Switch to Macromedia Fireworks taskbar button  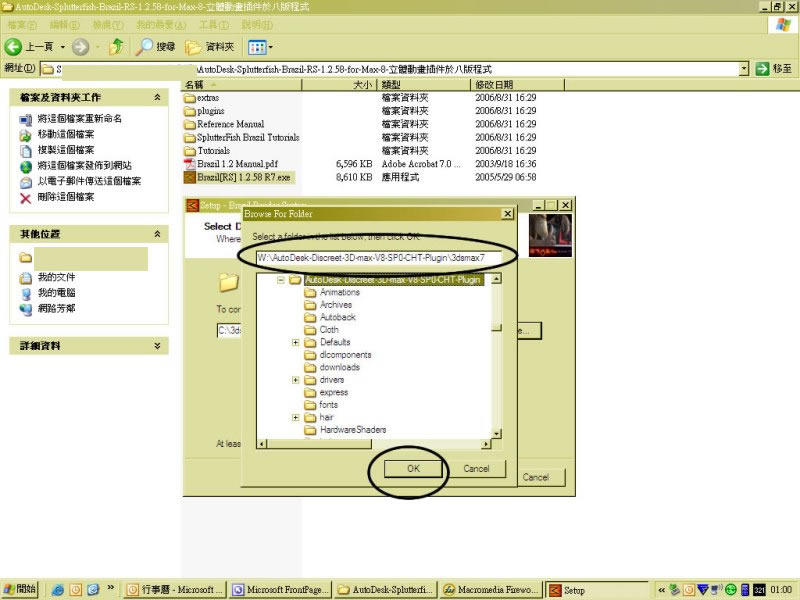pyautogui.click(x=491, y=590)
